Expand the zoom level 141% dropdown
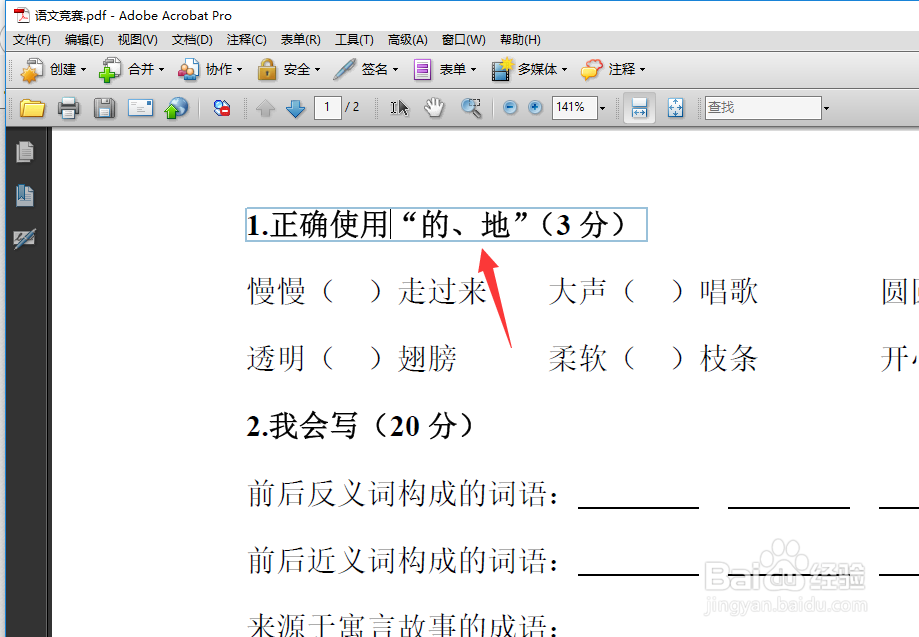 coord(601,106)
